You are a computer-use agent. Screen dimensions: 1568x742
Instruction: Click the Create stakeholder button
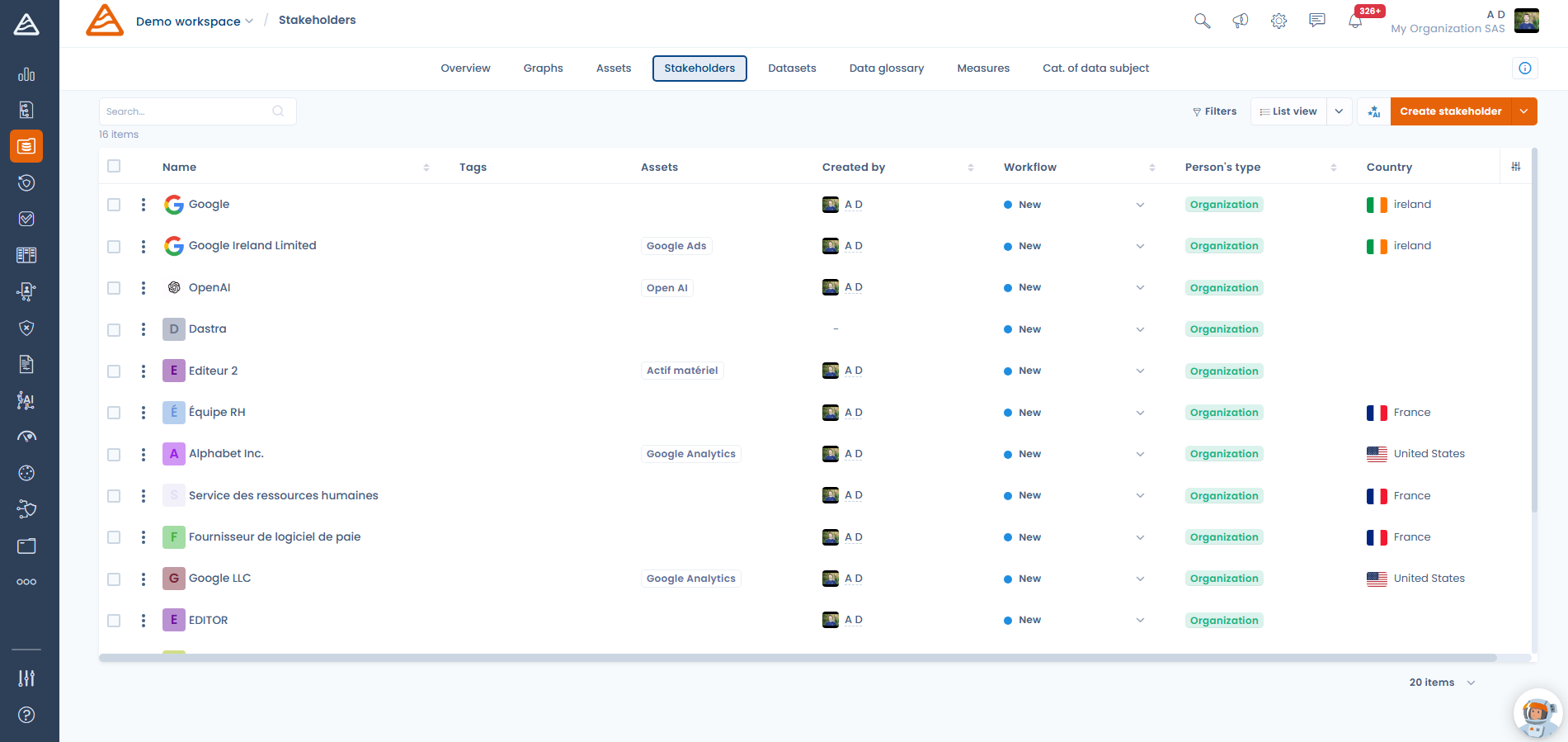[x=1451, y=111]
